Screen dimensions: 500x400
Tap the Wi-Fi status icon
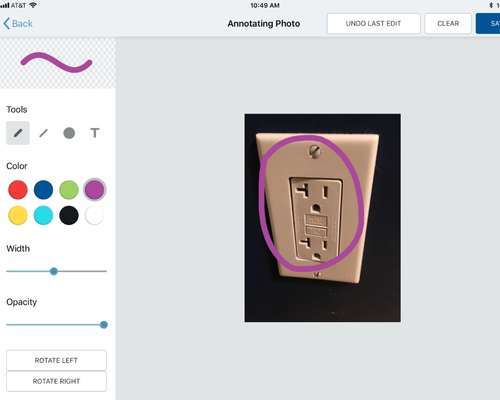pyautogui.click(x=33, y=5)
